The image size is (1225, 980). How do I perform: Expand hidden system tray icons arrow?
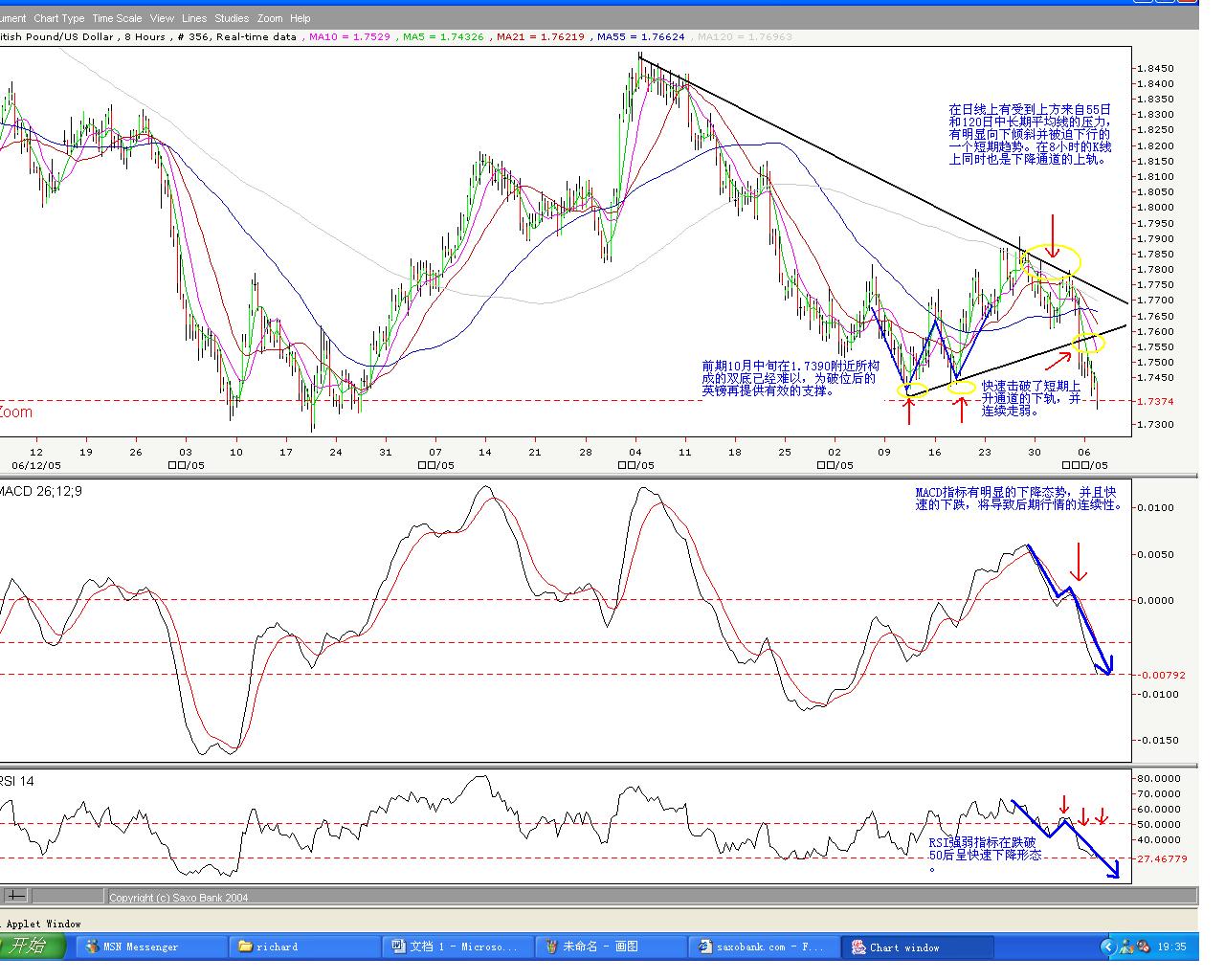1108,947
